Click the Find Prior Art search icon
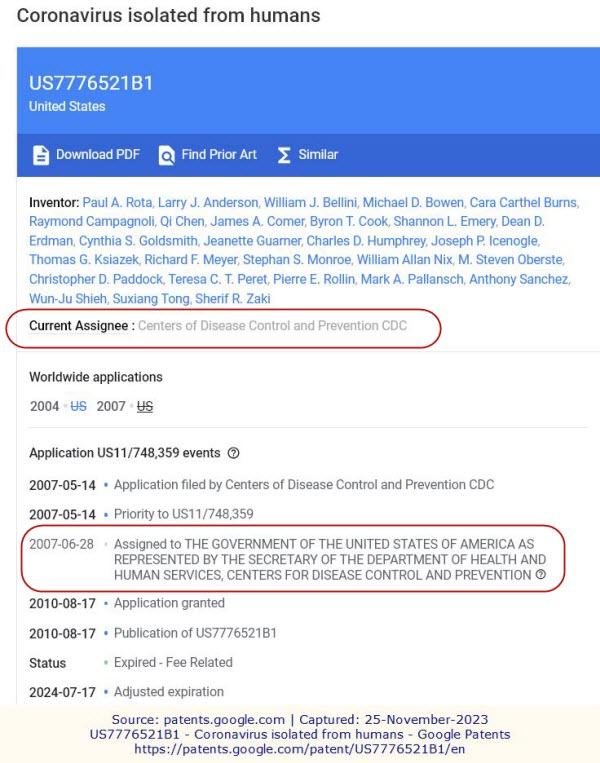 click(x=166, y=155)
